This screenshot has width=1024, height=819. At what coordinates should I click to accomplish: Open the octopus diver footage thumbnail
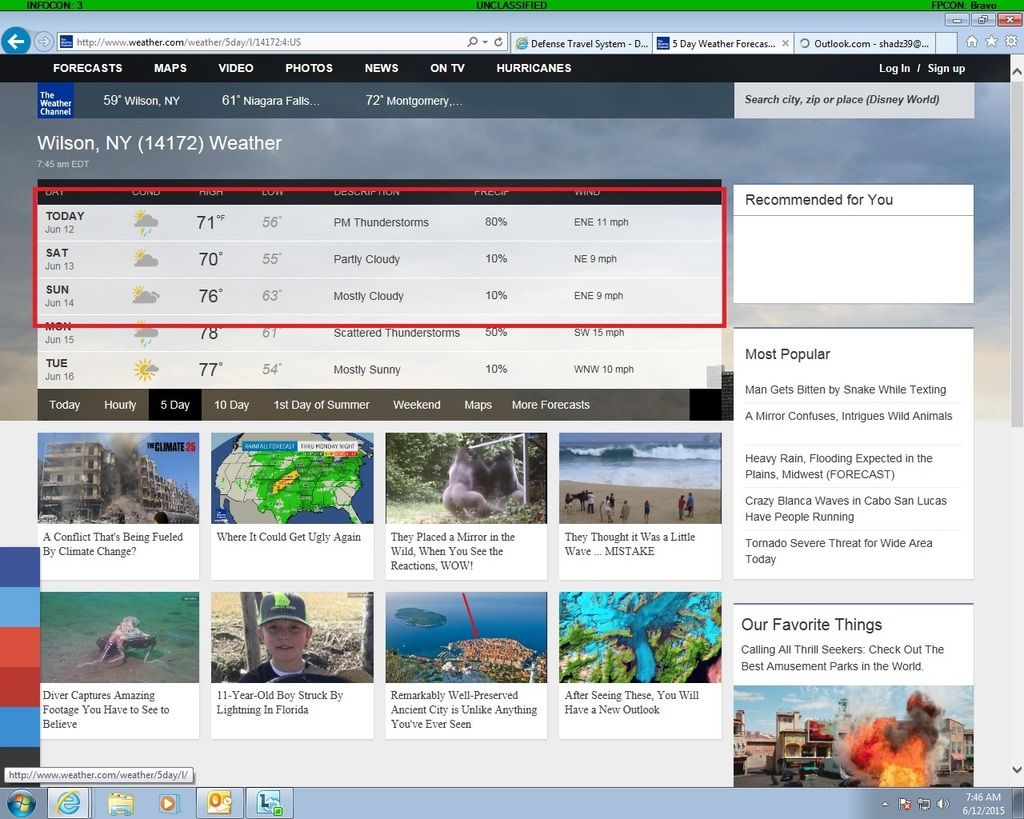pyautogui.click(x=120, y=637)
